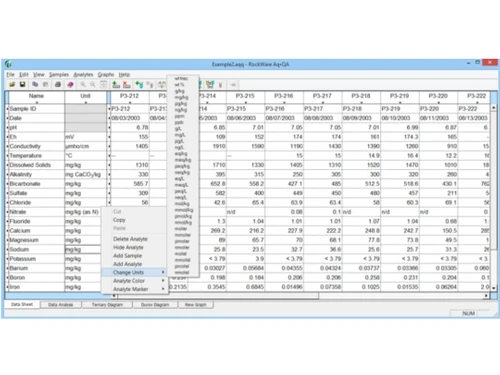This screenshot has width=500, height=375.
Task: Click the fit-to-window icon after the magnifiers
Action: tap(104, 85)
